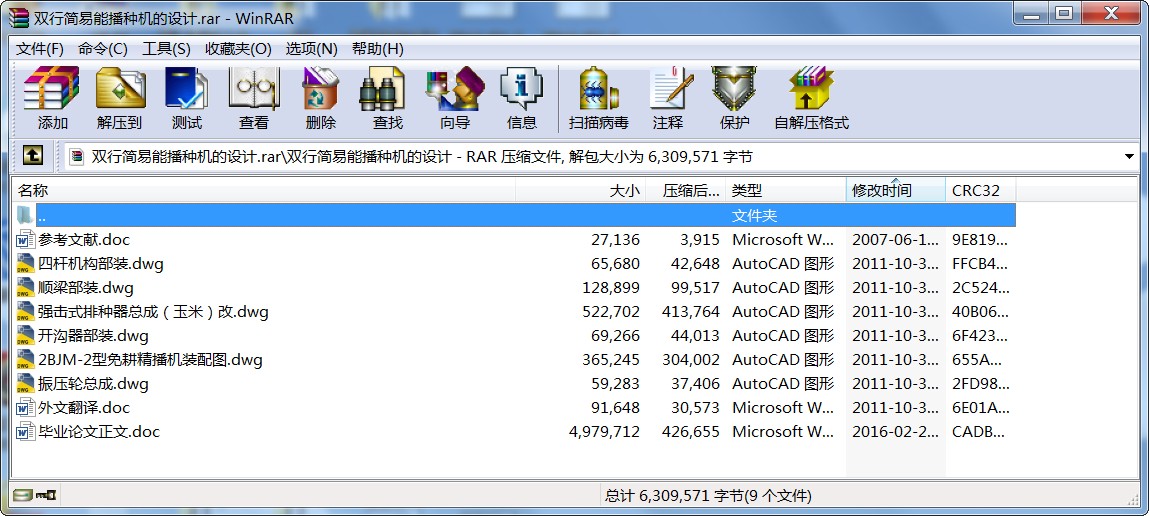Click the Virus Scan (扫描病毒) icon

[x=599, y=90]
